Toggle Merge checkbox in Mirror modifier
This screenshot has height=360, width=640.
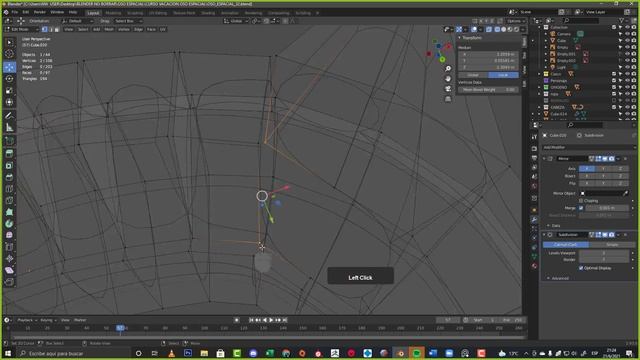(x=581, y=208)
